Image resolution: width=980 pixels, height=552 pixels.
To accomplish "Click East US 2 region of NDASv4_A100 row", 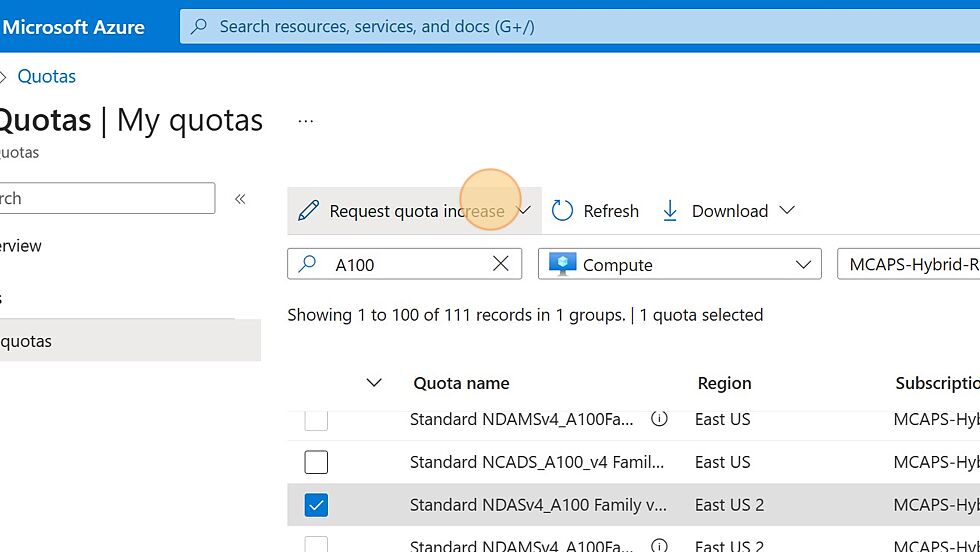I will (x=729, y=504).
